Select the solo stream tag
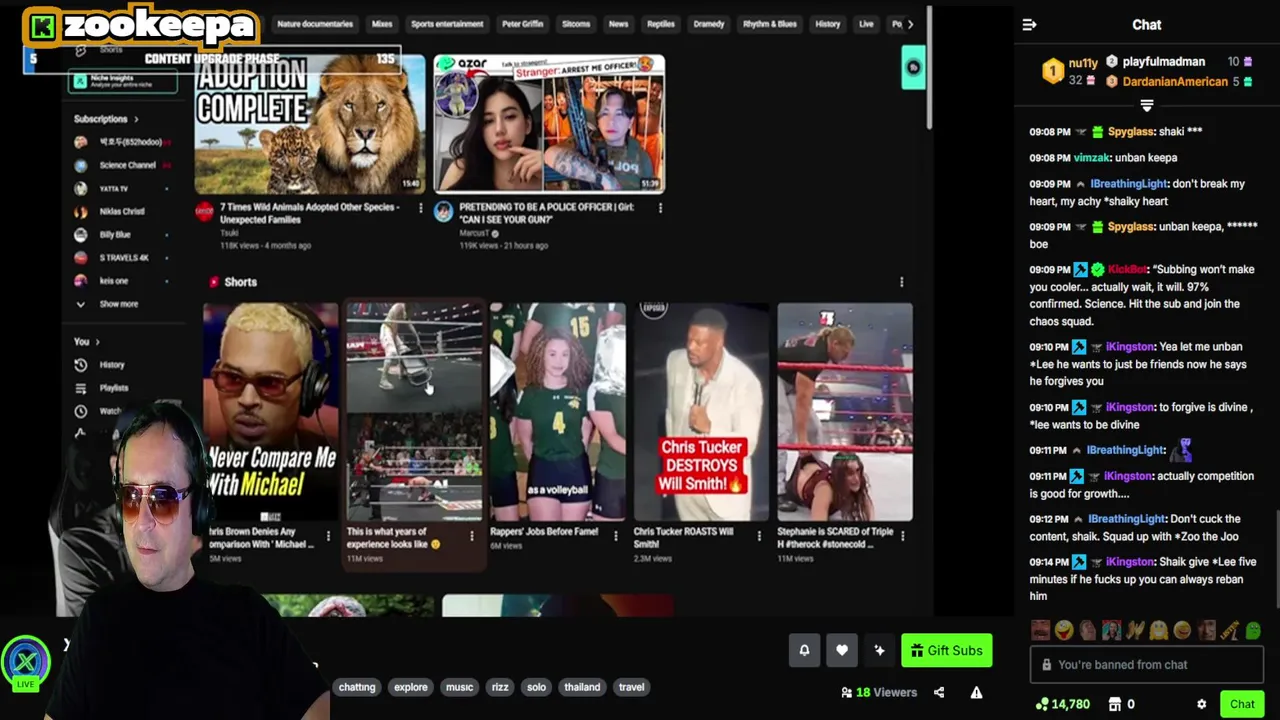 point(536,687)
